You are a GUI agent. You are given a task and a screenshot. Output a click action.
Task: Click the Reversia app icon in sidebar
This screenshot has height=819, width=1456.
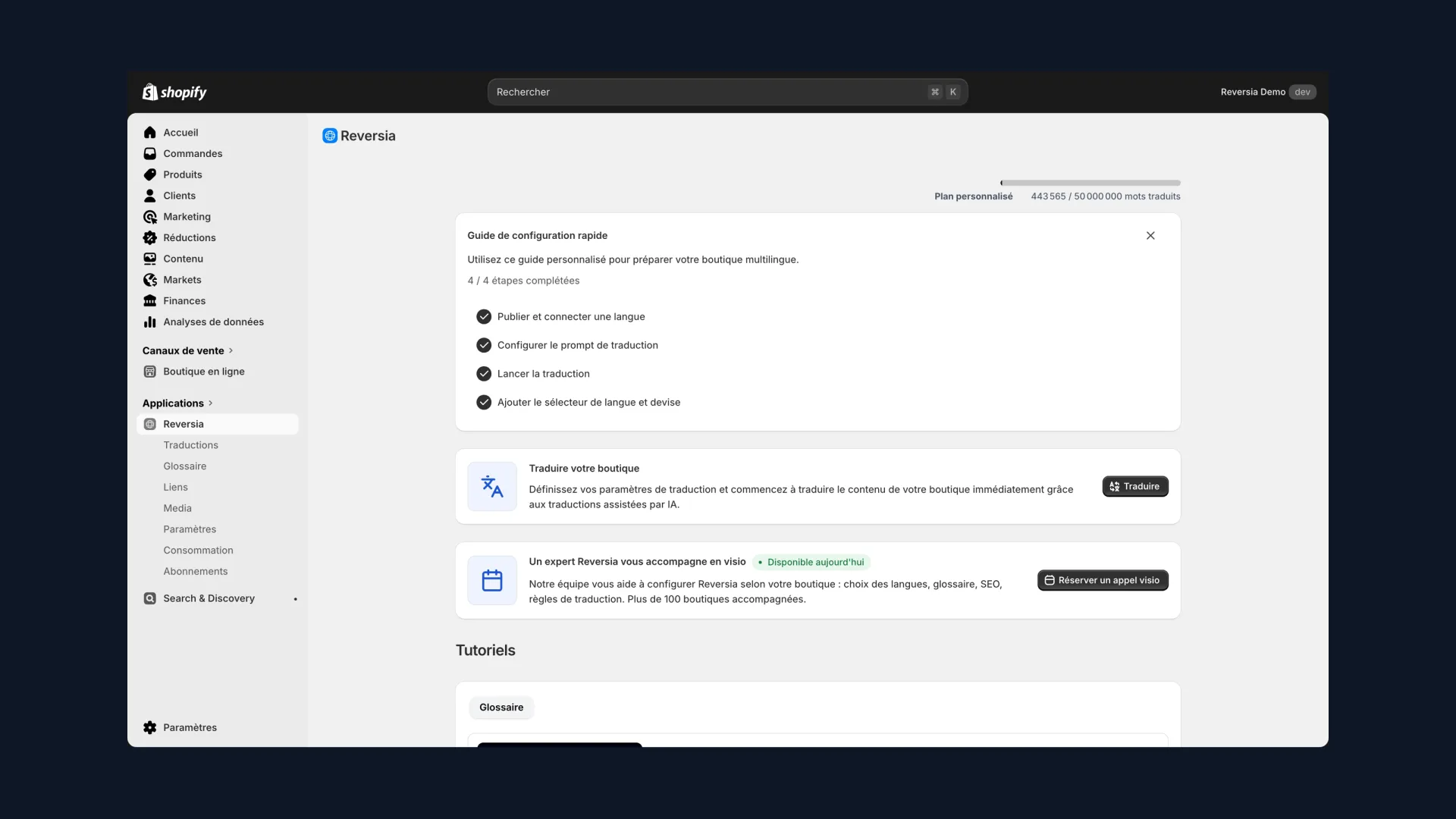pos(150,424)
